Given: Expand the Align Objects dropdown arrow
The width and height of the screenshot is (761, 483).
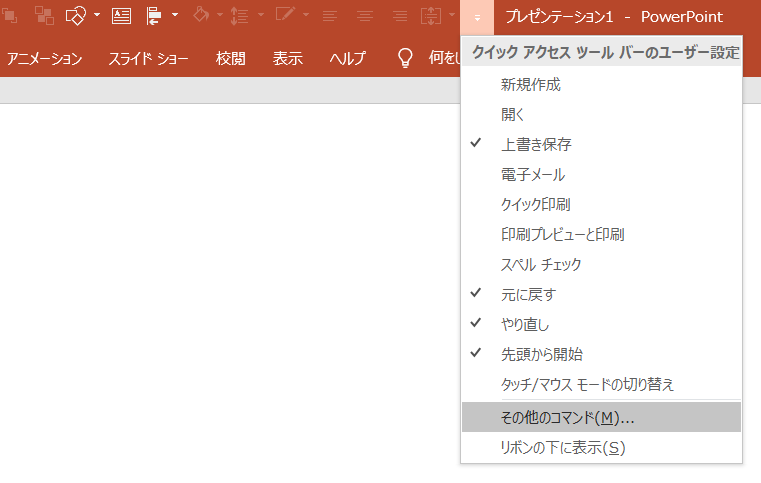Looking at the screenshot, I should pos(175,15).
